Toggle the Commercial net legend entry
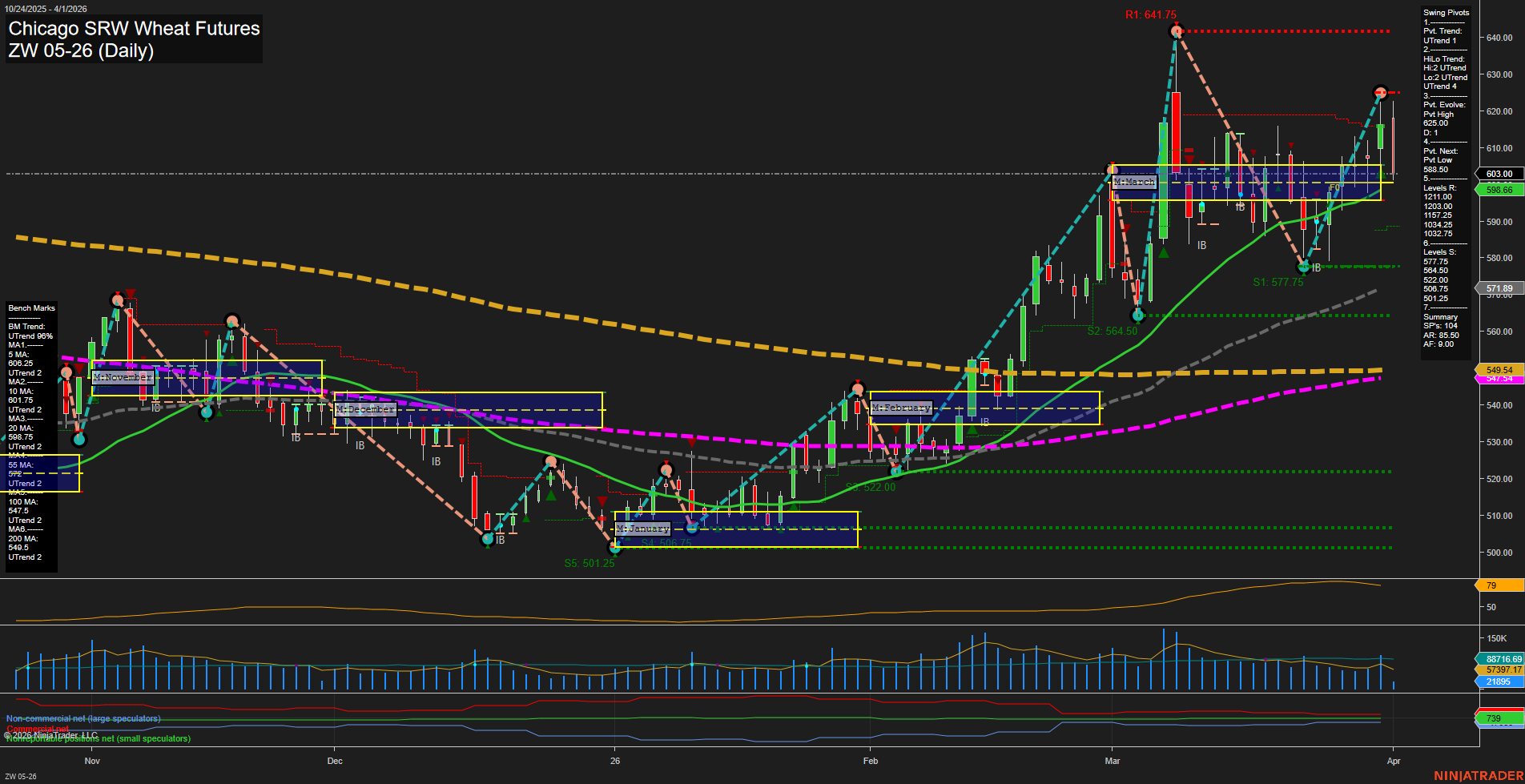 36,730
